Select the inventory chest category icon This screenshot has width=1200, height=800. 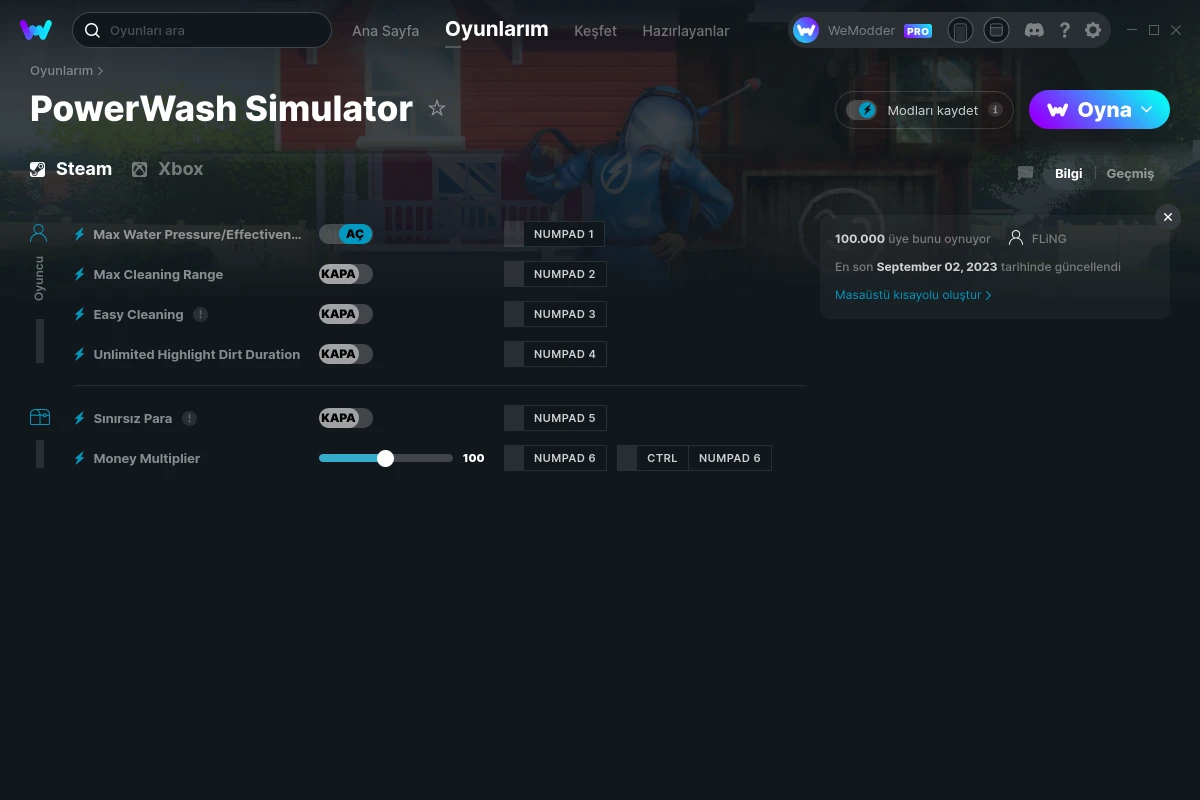click(39, 417)
